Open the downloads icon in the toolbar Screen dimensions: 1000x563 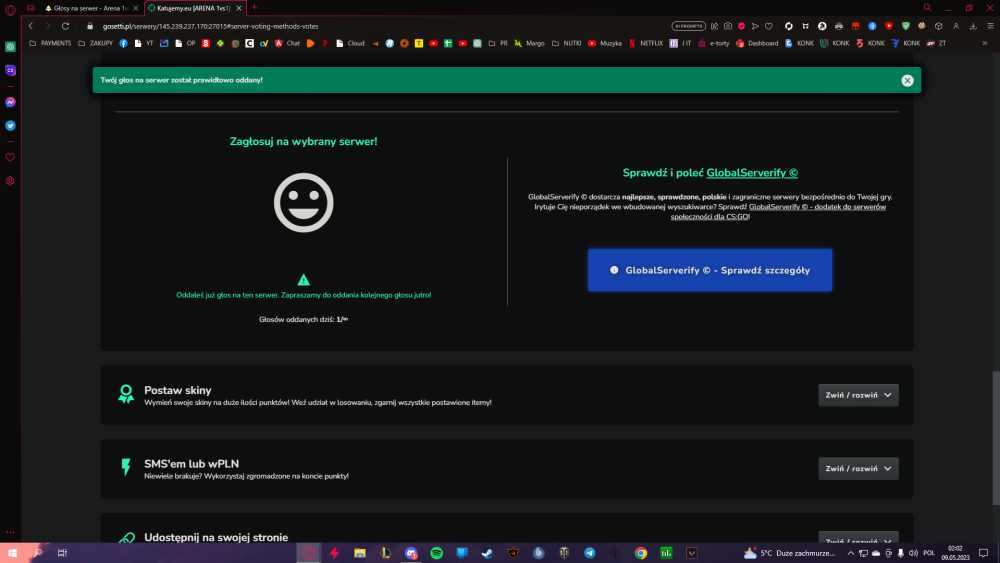[x=973, y=26]
